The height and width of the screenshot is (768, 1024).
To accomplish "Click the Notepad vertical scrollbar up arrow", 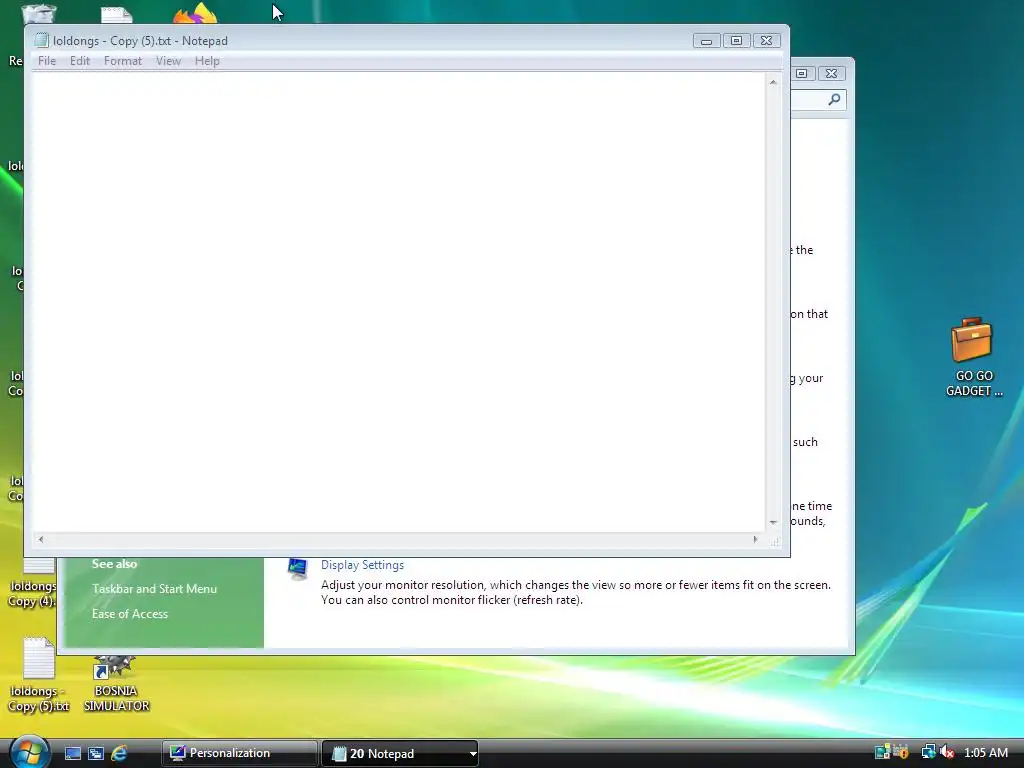I will click(x=773, y=82).
